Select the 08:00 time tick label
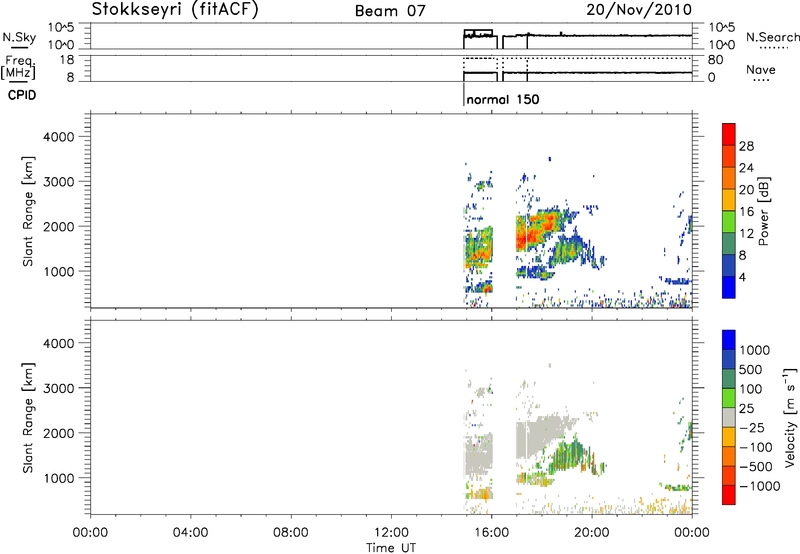This screenshot has height=554, width=800. [291, 533]
